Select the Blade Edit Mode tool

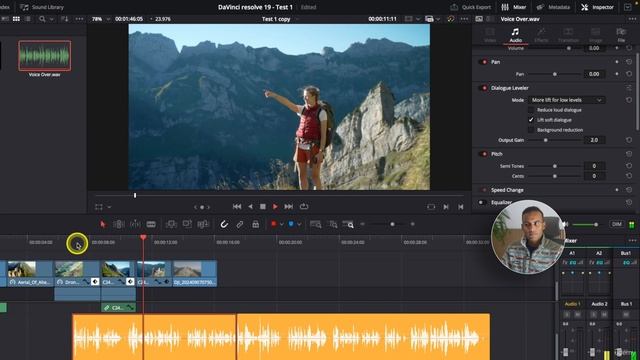[x=151, y=224]
